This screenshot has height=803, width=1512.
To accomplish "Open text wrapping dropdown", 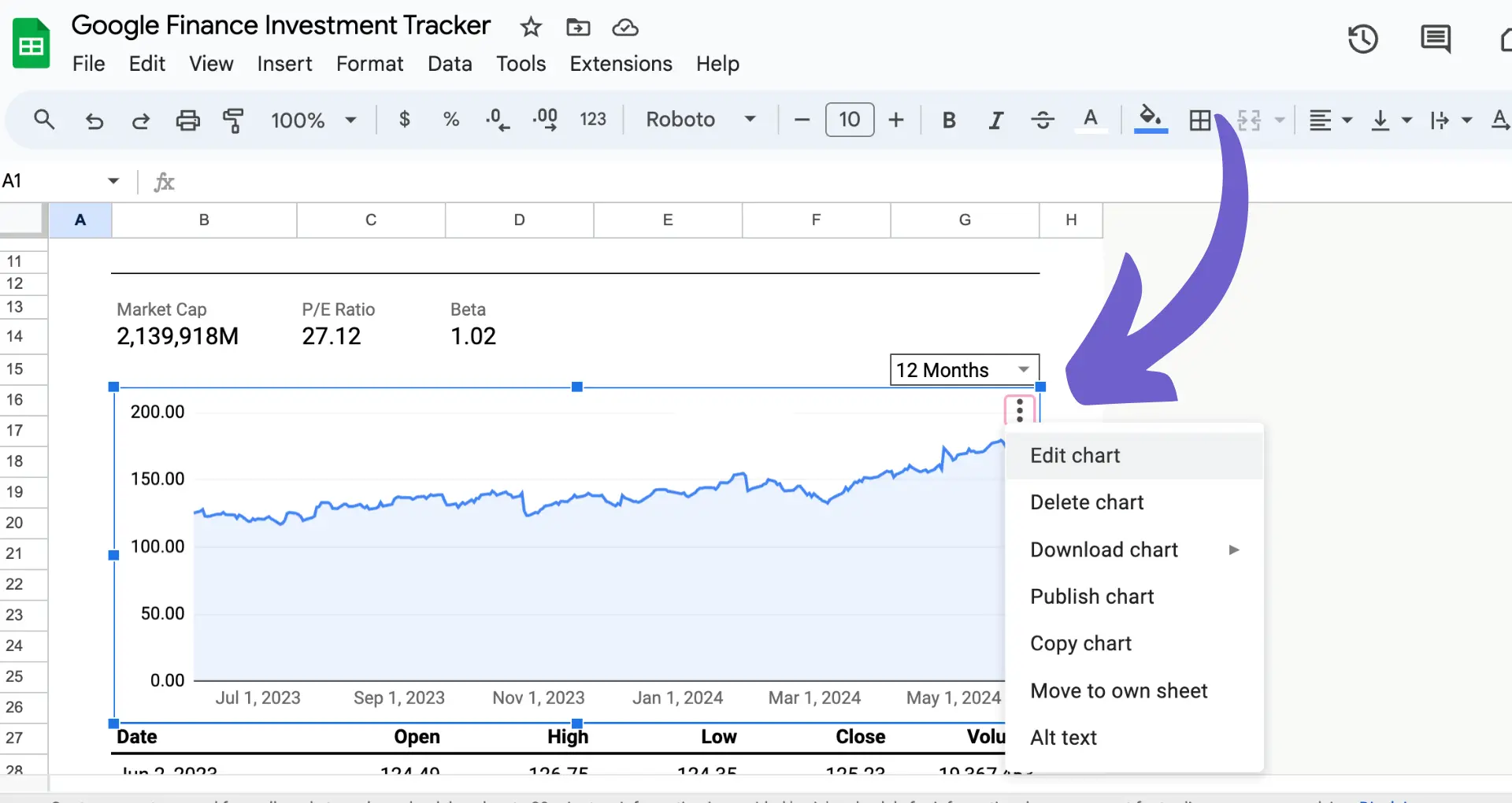I will 1451,120.
